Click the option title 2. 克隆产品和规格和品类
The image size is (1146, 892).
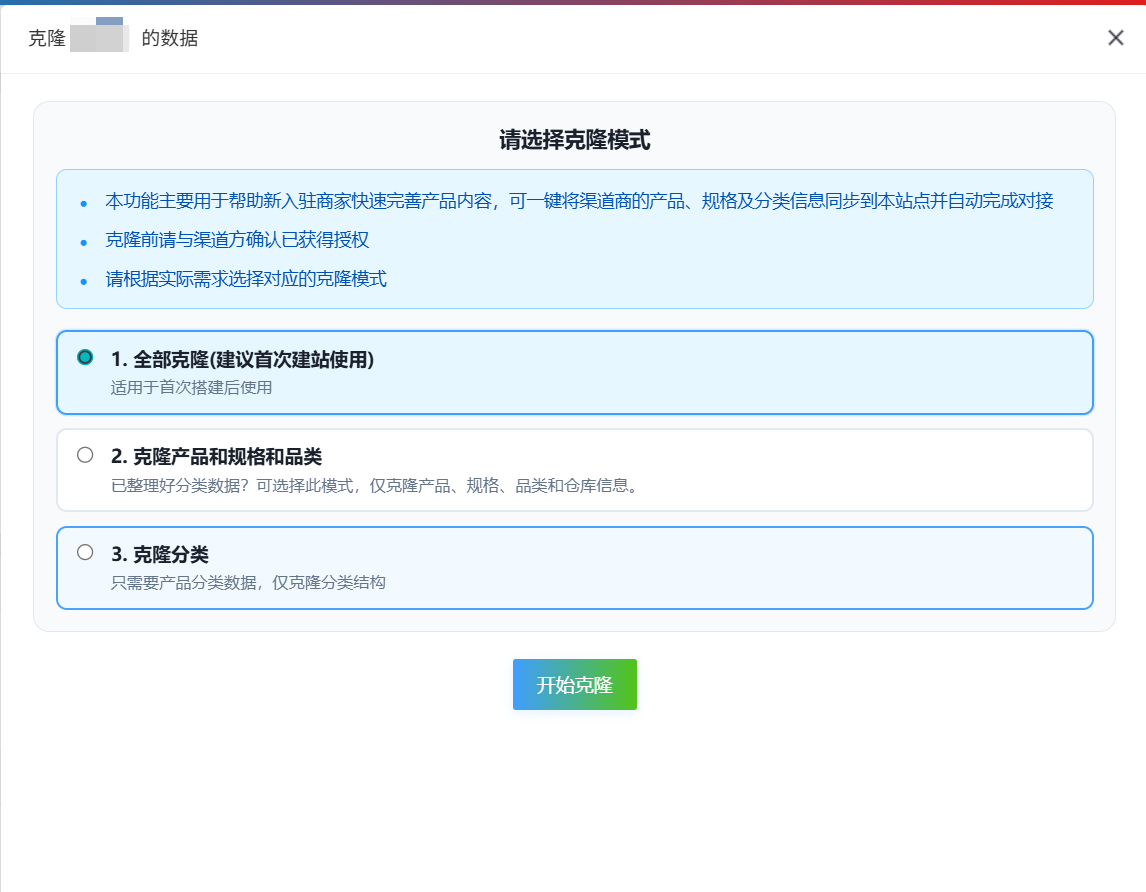(216, 457)
